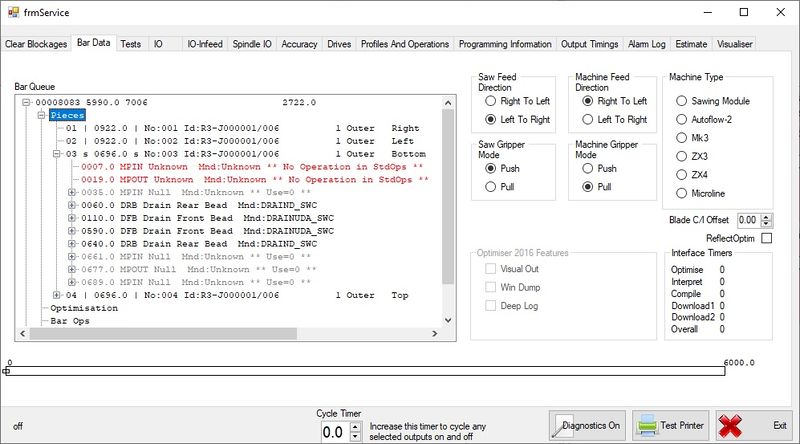Image resolution: width=800 pixels, height=444 pixels.
Task: Switch to the Output Timings tab
Action: (590, 44)
